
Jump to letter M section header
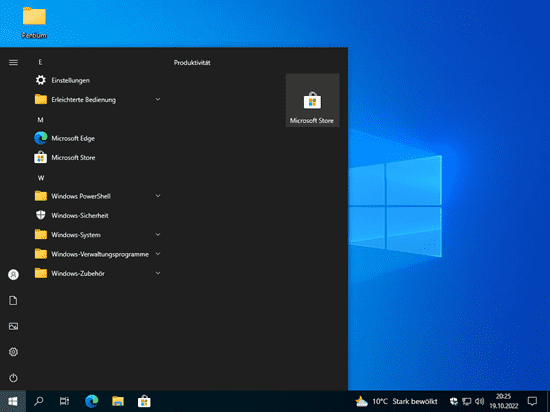coord(40,120)
